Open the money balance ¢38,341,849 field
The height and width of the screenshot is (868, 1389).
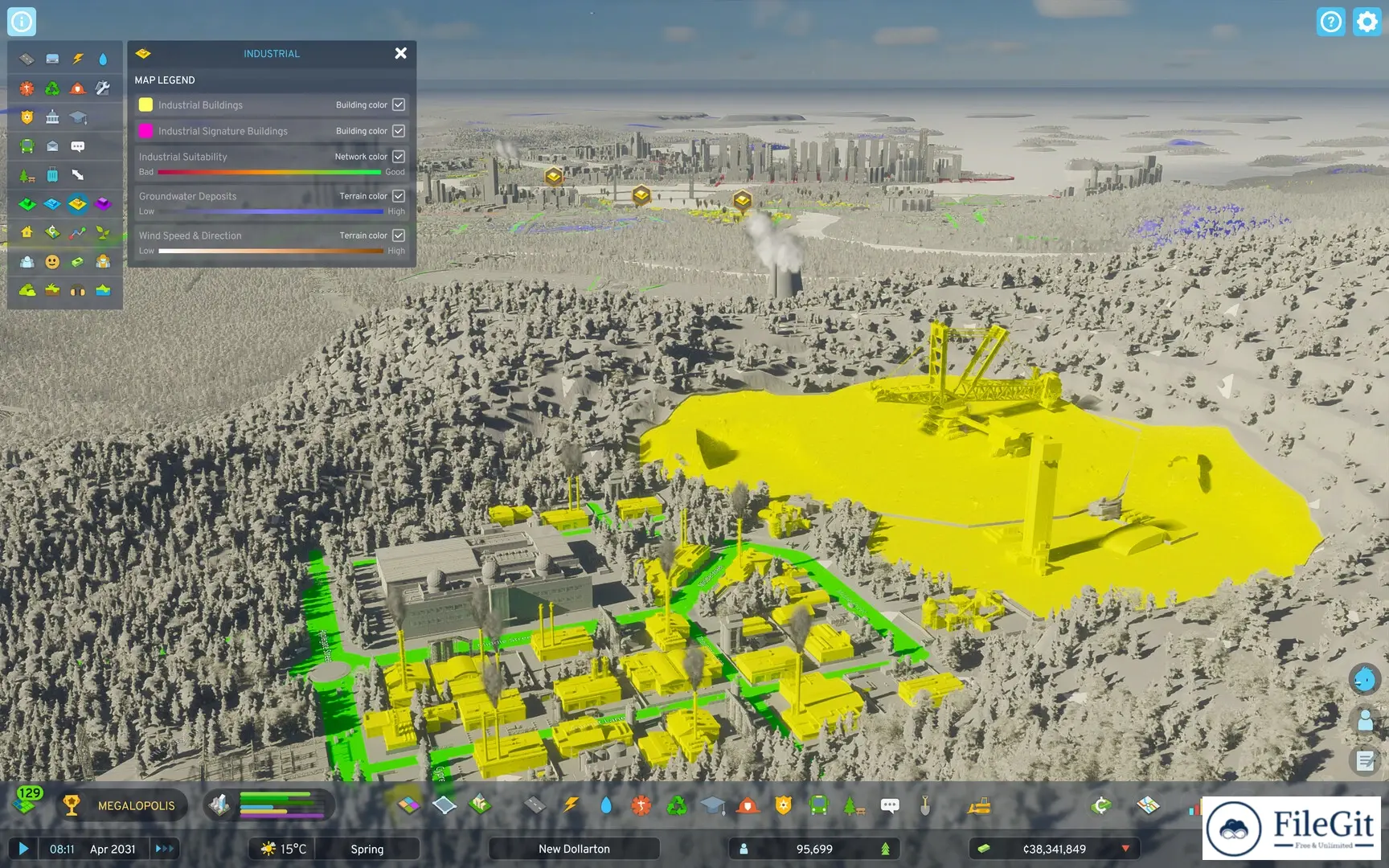pos(1054,848)
